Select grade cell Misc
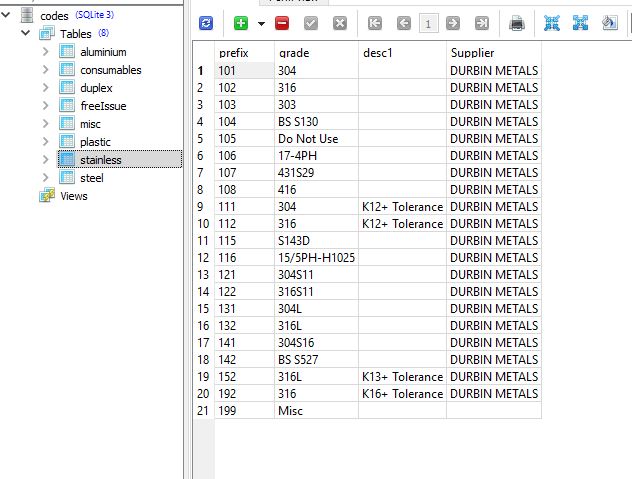The width and height of the screenshot is (632, 479). tap(316, 410)
